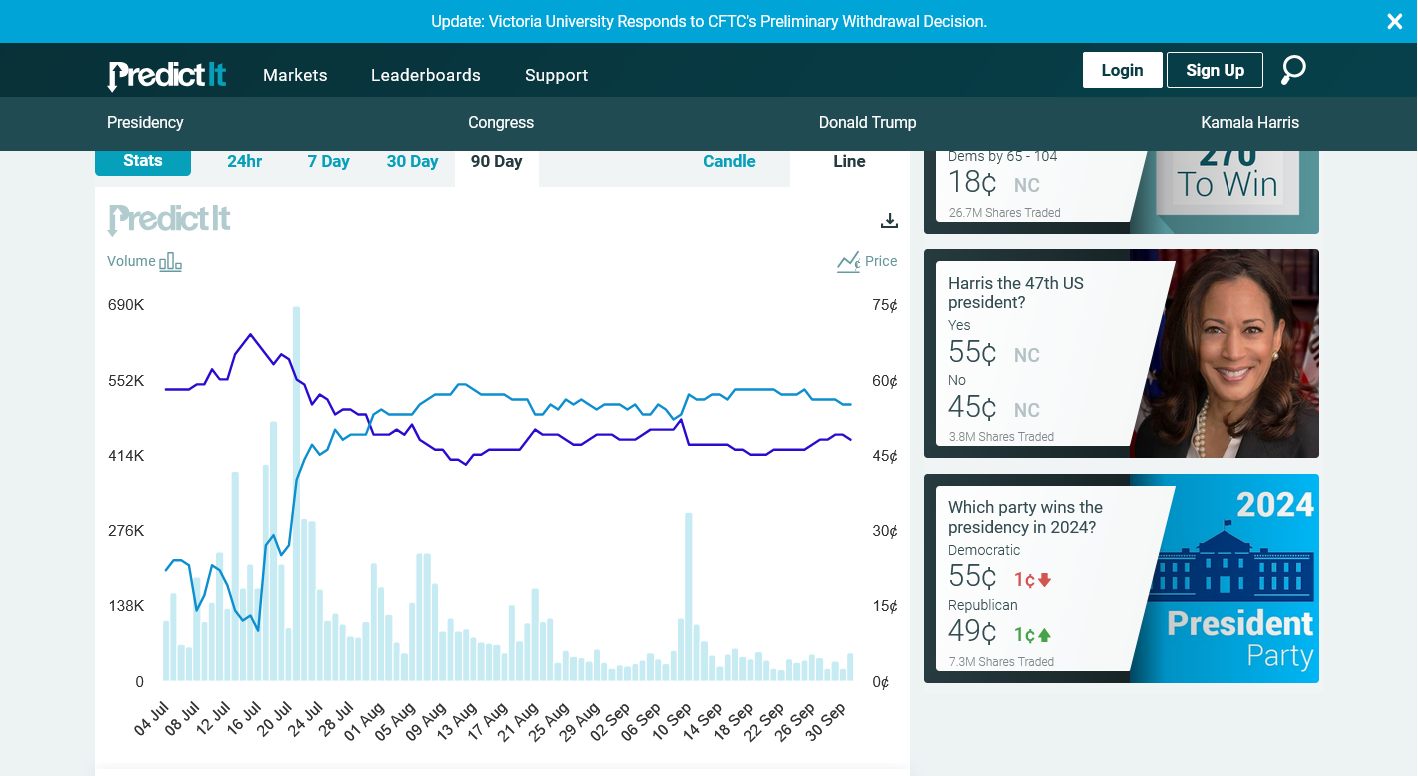Open search with magnifying glass icon
The height and width of the screenshot is (776, 1418).
coord(1293,70)
